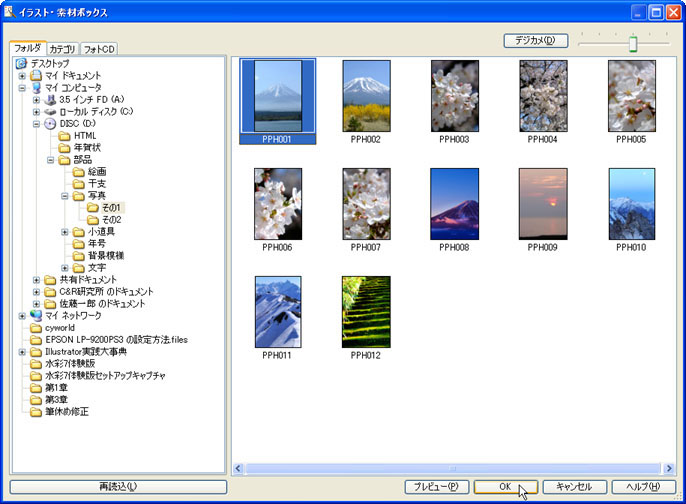Image resolution: width=686 pixels, height=504 pixels.
Task: Click the デジカメ(D) button
Action: coord(535,41)
